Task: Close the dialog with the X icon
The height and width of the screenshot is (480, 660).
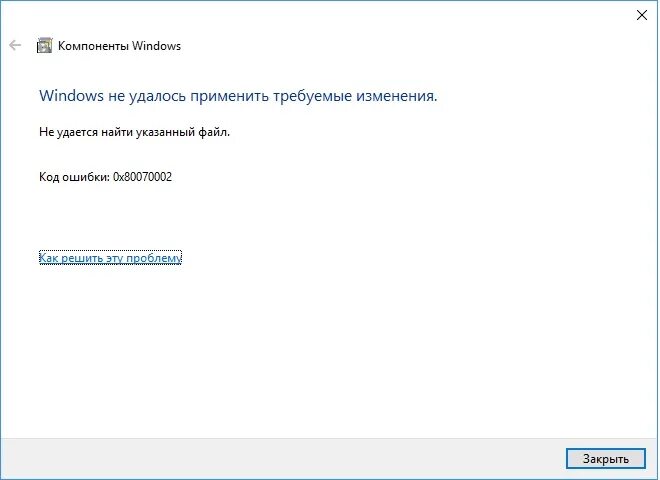Action: point(642,15)
